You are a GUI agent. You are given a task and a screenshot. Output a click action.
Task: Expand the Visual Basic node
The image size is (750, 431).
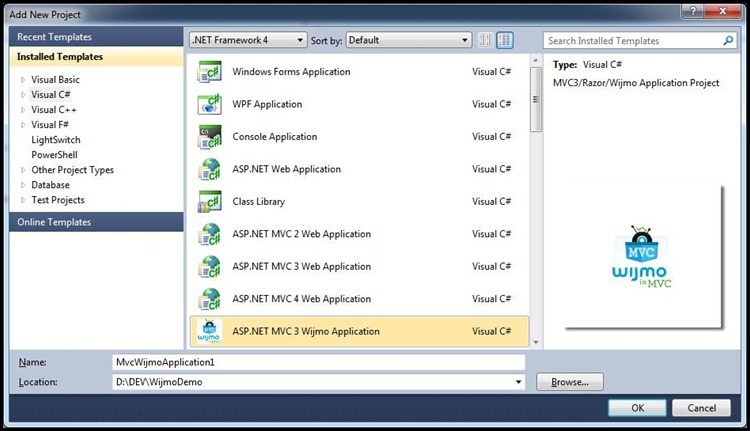23,80
